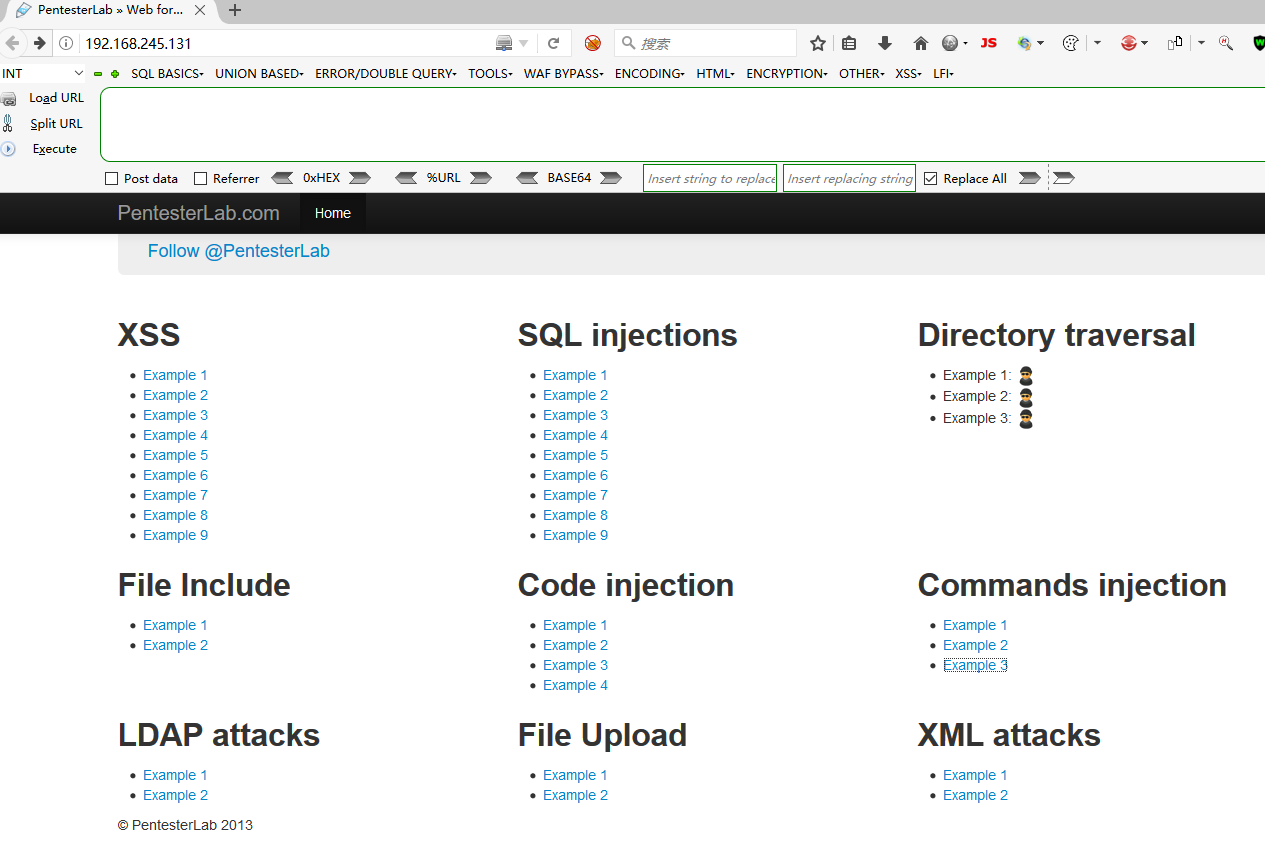Click the Split URL scissors icon
The image size is (1265, 849).
(x=8, y=123)
